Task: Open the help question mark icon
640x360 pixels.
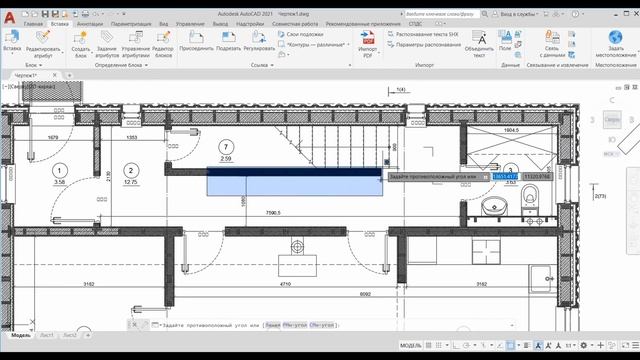Action: [575, 14]
